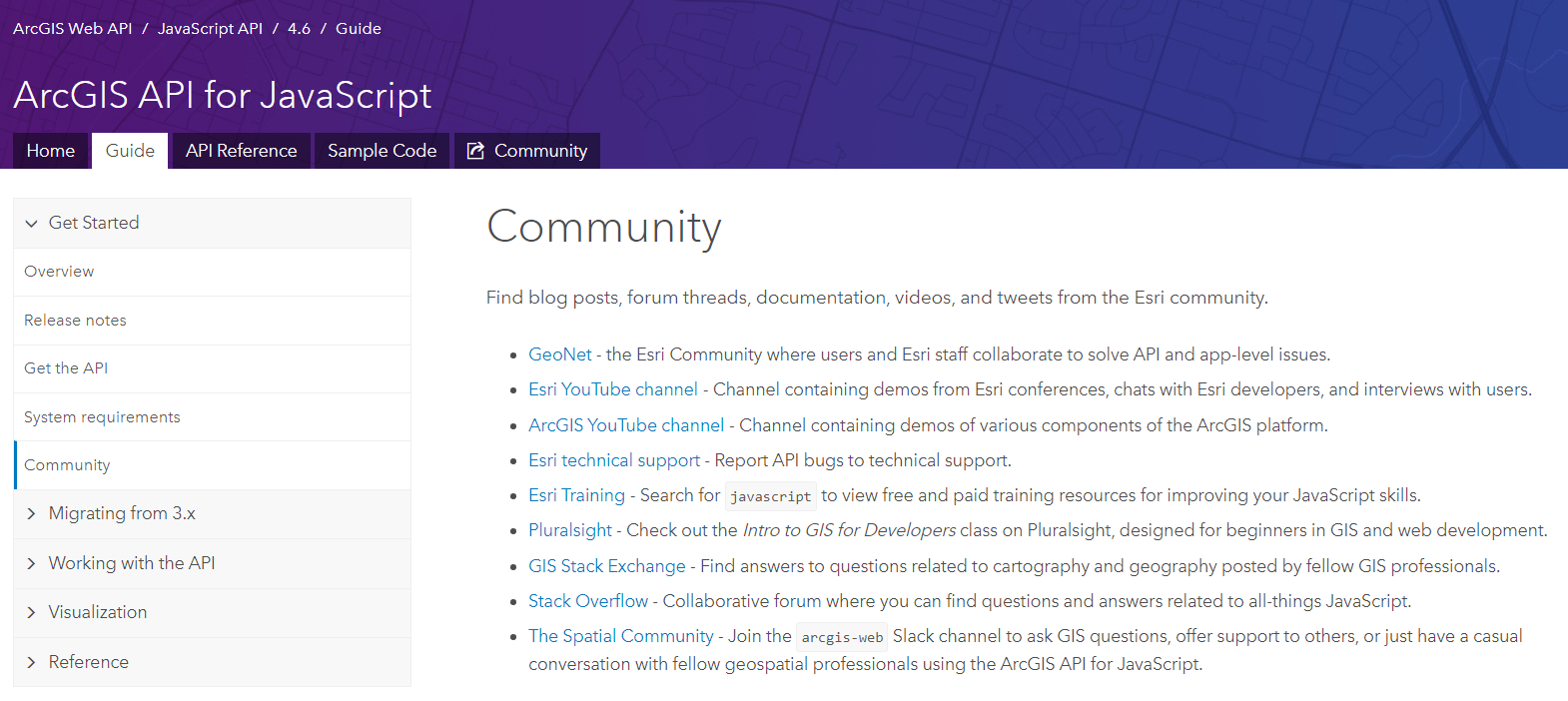Go to ArcGIS Web API breadcrumb
Viewport: 1568px width, 701px height.
click(x=73, y=29)
